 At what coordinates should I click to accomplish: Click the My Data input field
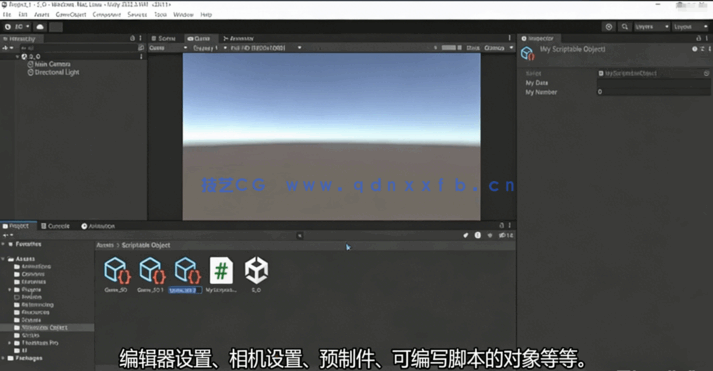tap(653, 83)
